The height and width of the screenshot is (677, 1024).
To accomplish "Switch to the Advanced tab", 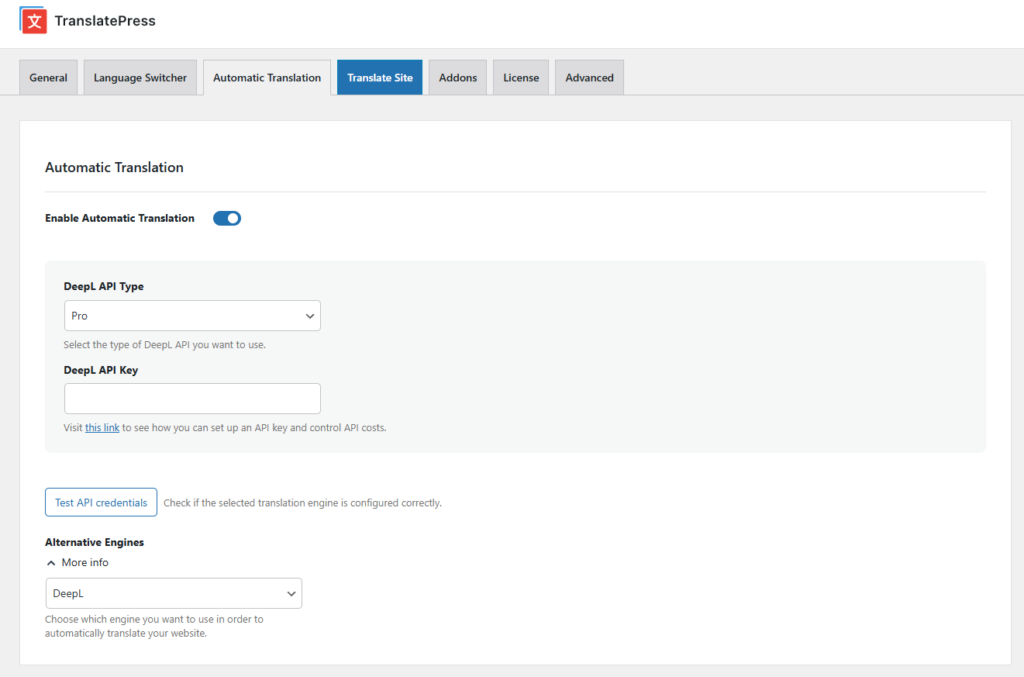I will pyautogui.click(x=589, y=78).
